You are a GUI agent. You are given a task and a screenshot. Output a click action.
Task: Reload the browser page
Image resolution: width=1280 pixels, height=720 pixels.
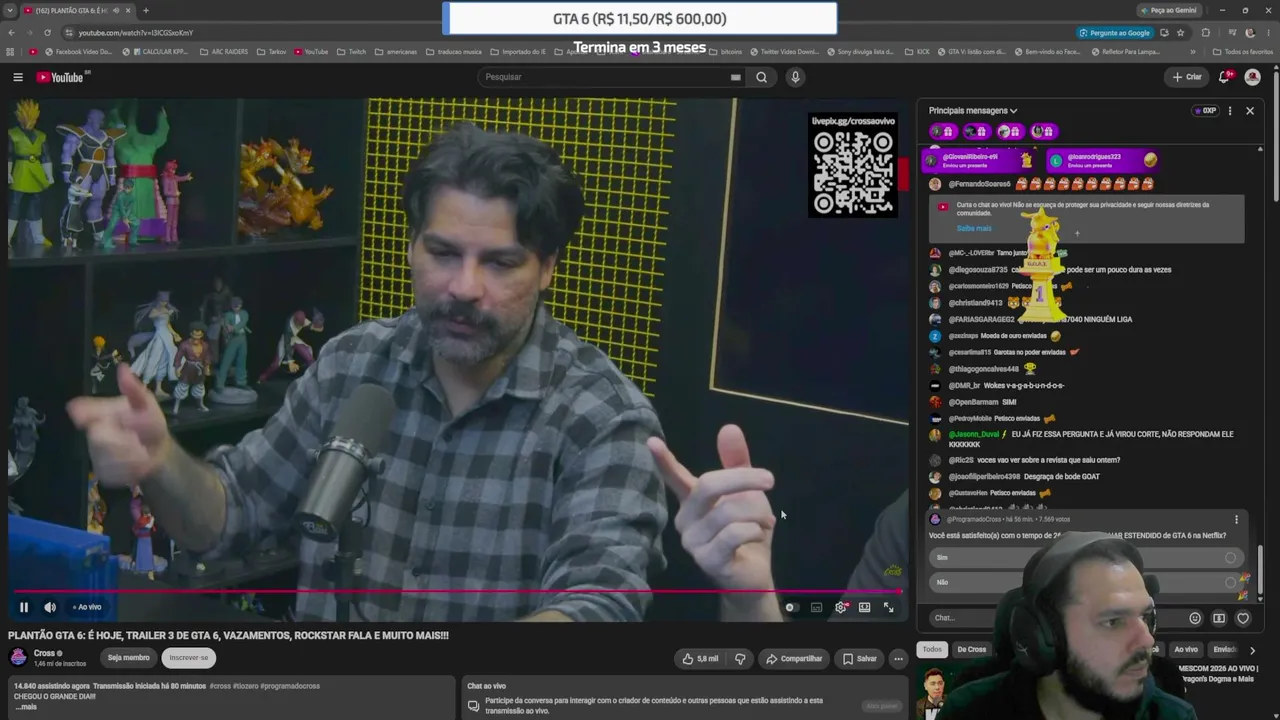tap(49, 33)
